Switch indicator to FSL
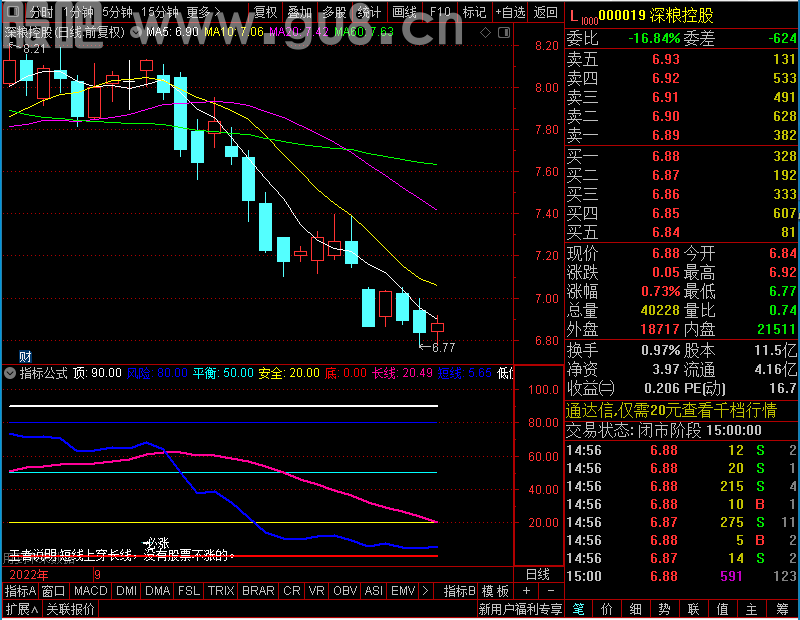 click(189, 591)
